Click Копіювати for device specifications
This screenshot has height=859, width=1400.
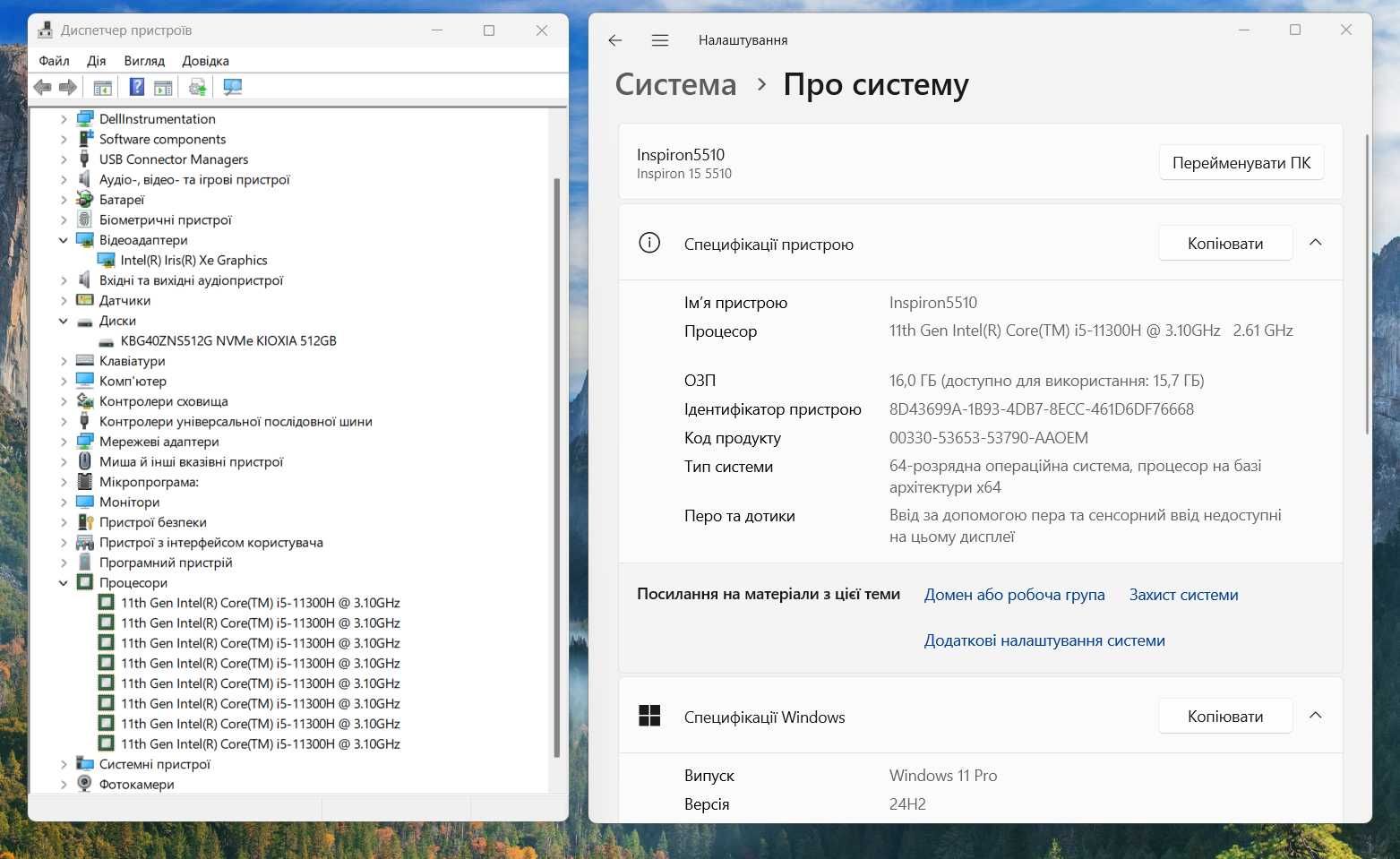[1225, 243]
